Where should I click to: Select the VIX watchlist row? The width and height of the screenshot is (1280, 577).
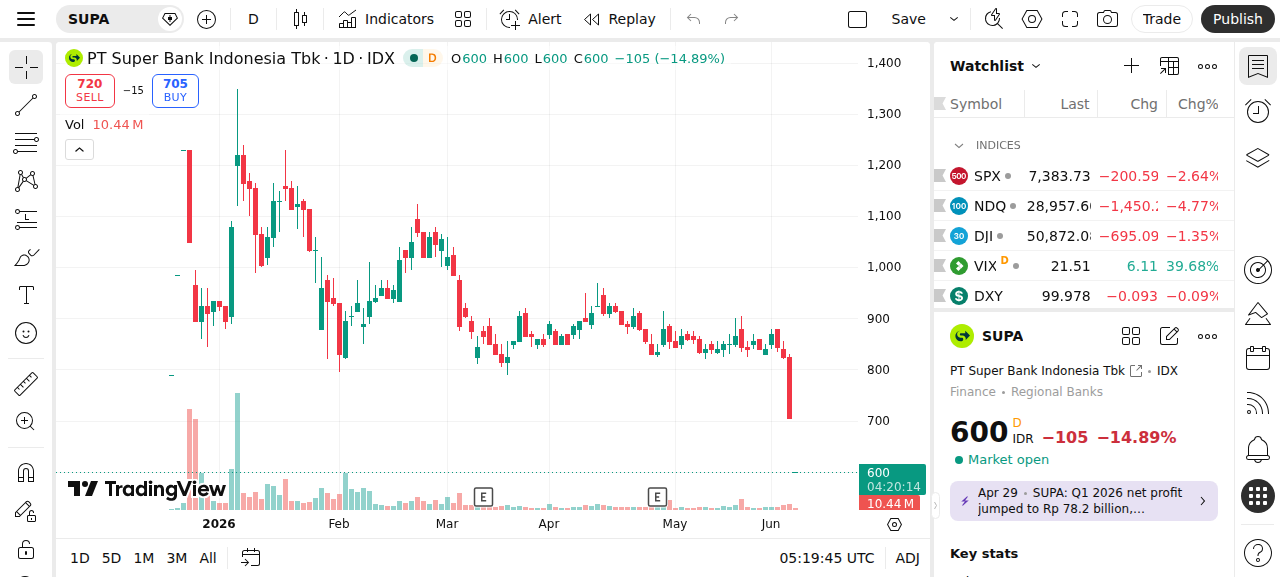click(x=1084, y=266)
